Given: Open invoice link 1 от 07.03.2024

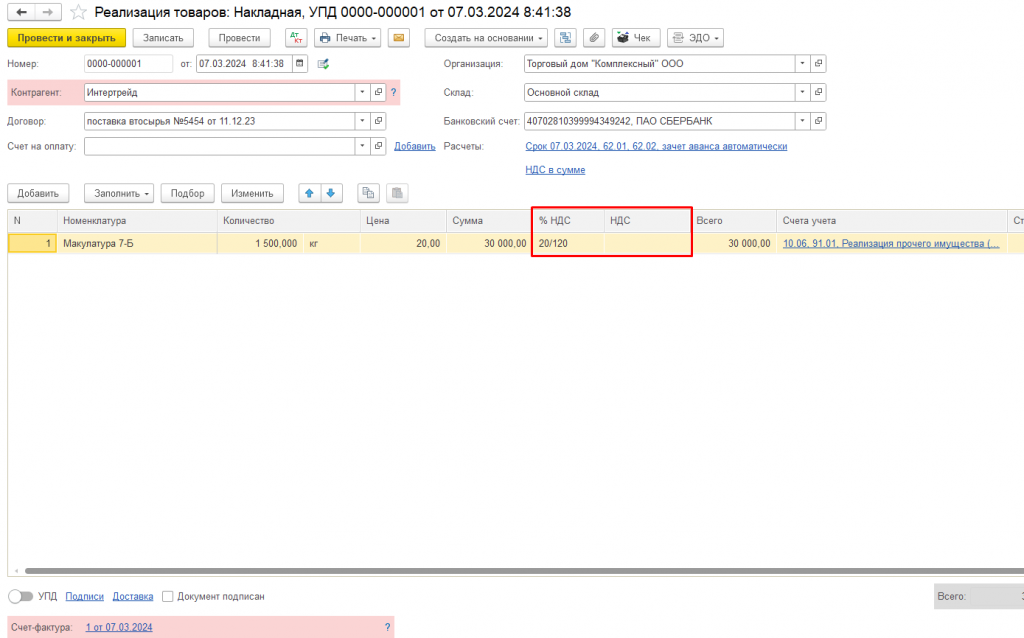Looking at the screenshot, I should (119, 627).
